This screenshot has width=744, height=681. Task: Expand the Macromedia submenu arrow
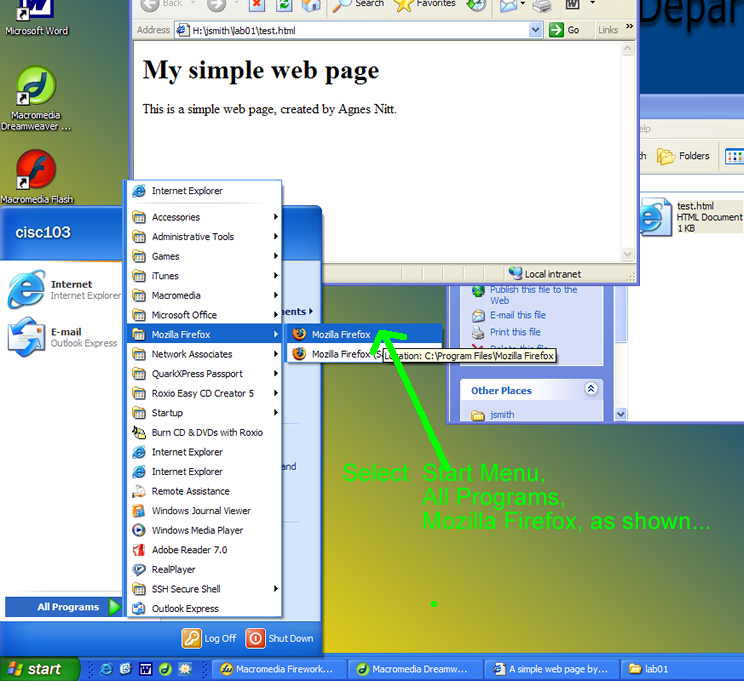click(276, 295)
